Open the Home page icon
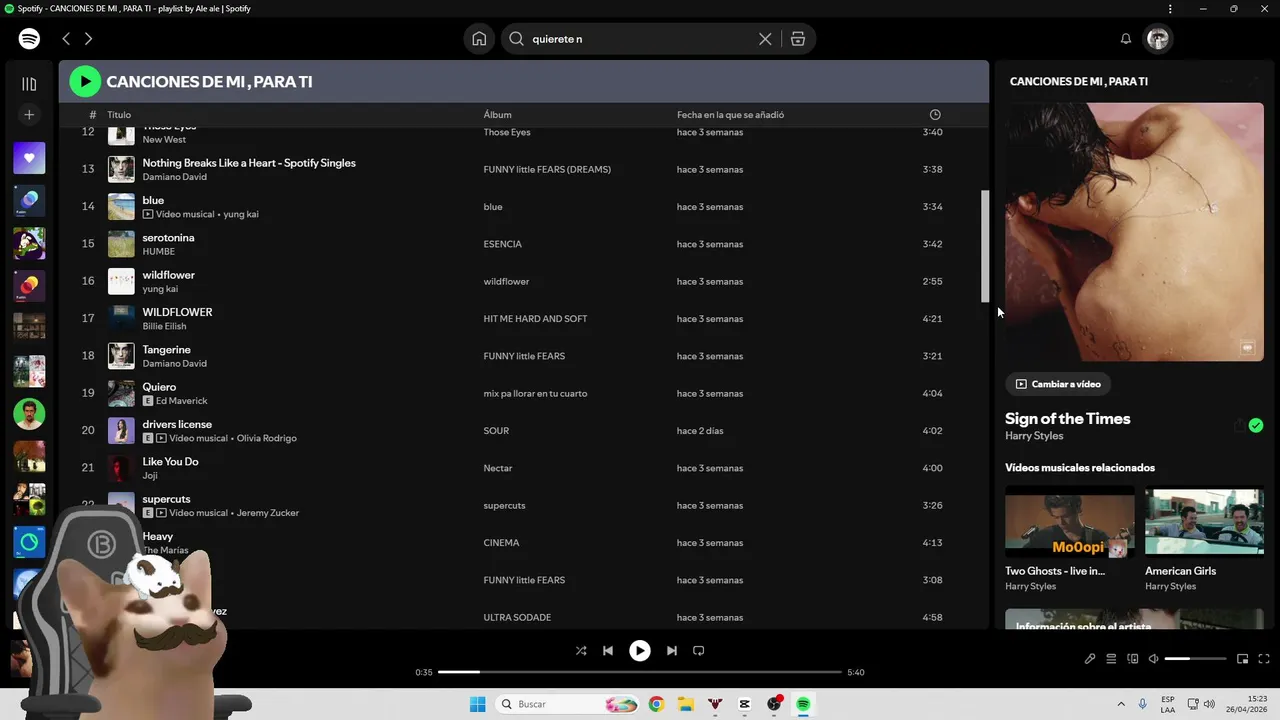The width and height of the screenshot is (1280, 720). tap(479, 39)
